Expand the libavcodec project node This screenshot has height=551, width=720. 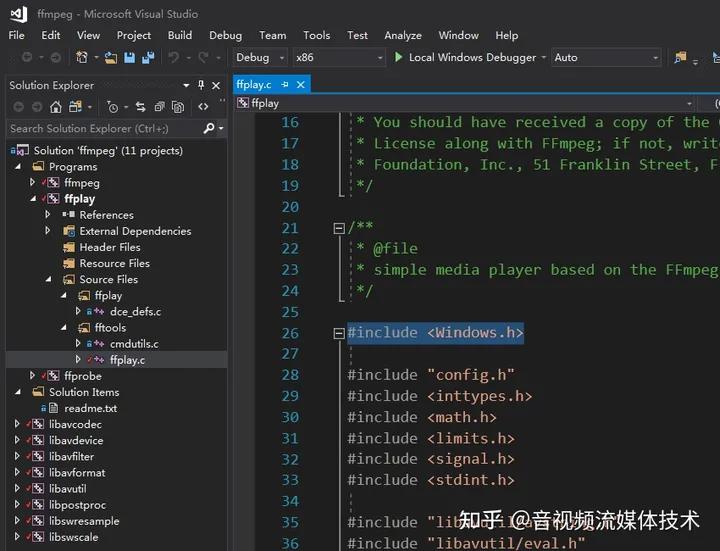point(17,424)
